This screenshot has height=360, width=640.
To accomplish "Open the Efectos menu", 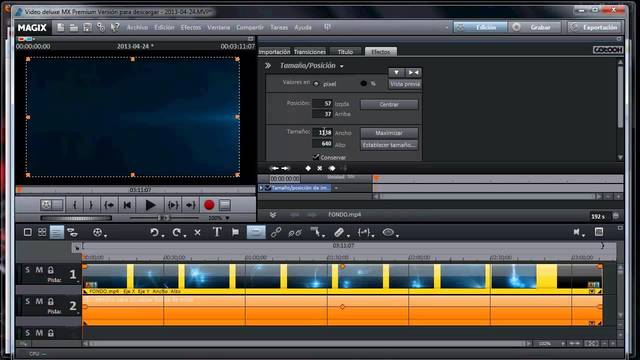I will [191, 27].
